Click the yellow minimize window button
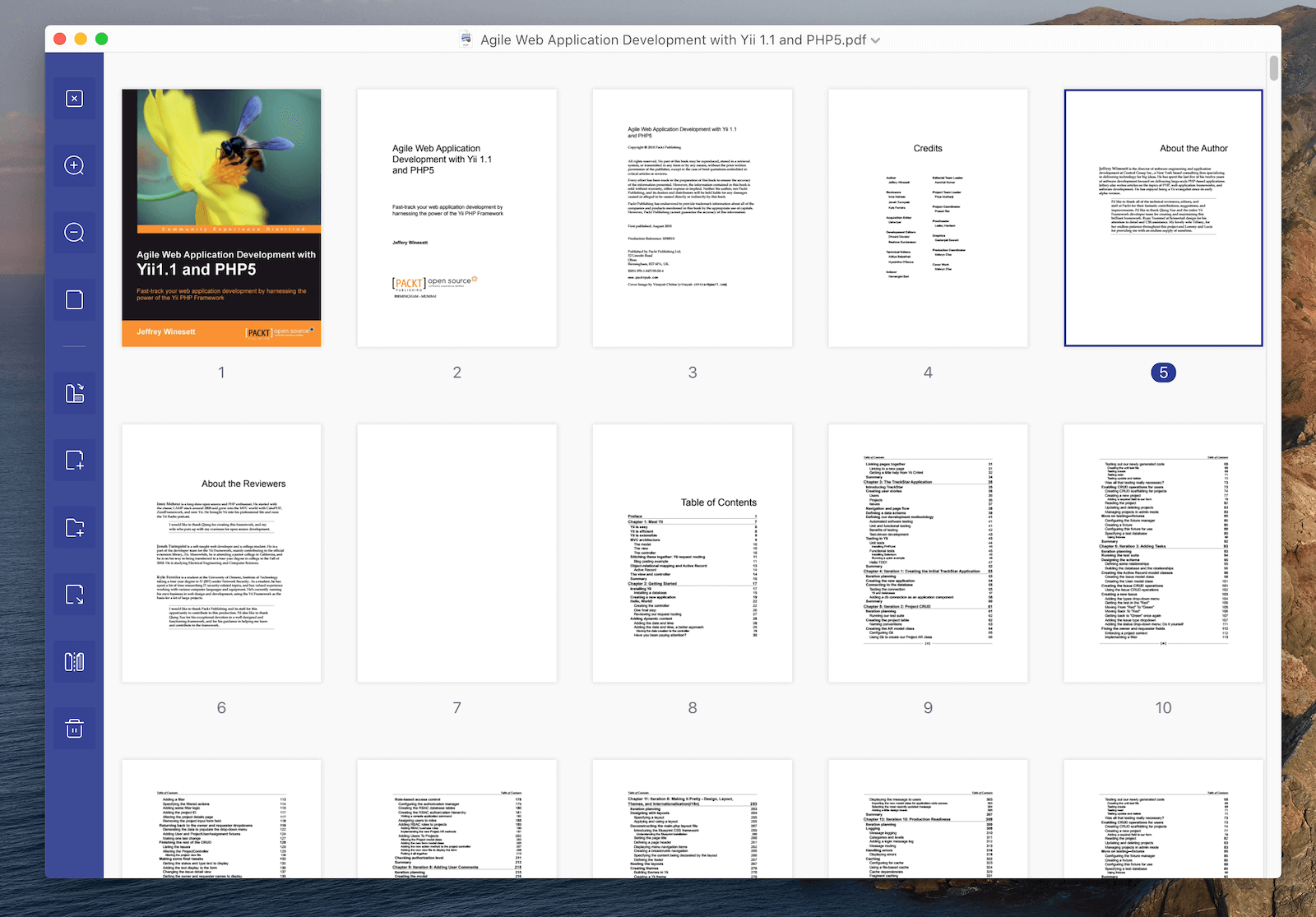 click(81, 39)
